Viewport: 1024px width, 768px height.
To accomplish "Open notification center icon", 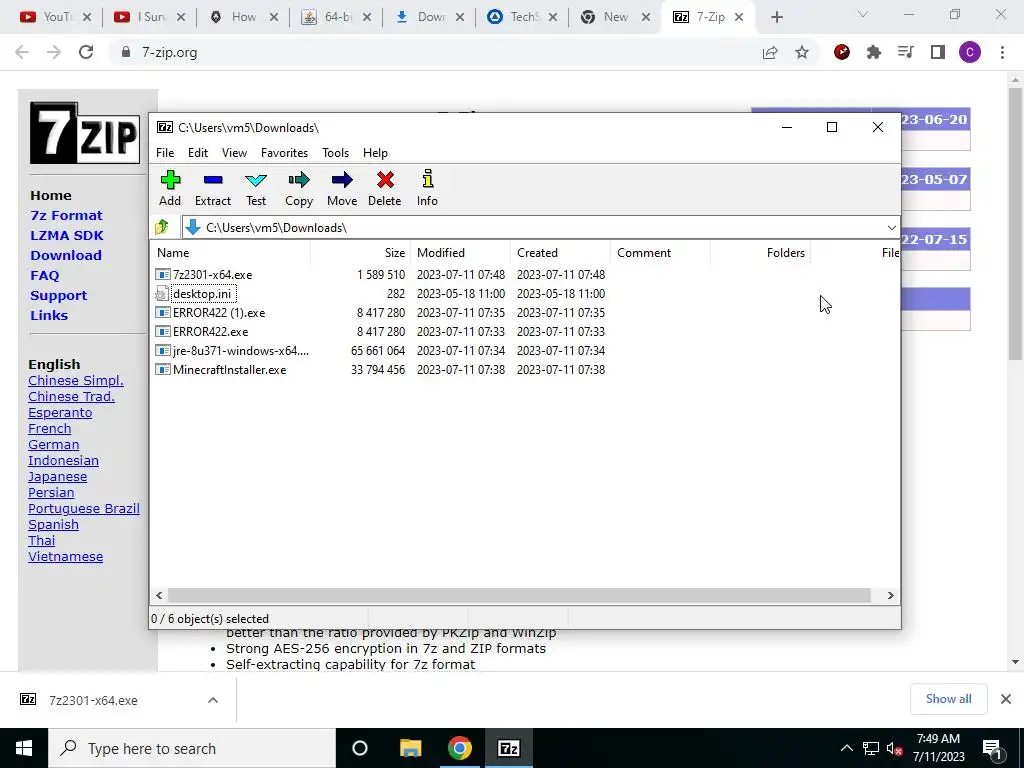I will 992,748.
